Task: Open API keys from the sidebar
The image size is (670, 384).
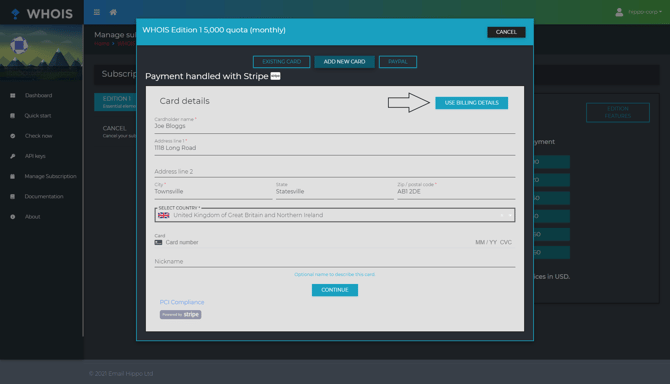Action: (x=35, y=156)
